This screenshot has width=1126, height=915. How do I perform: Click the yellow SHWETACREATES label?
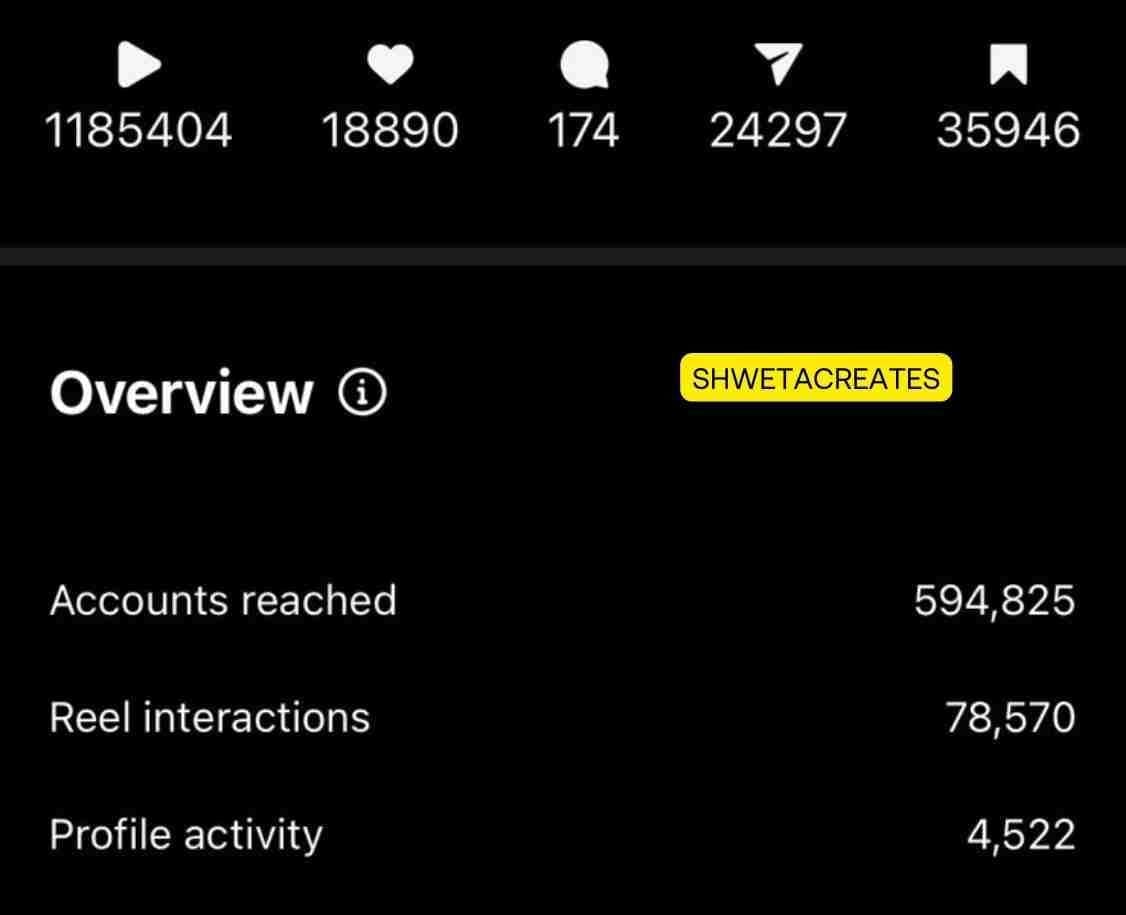click(816, 378)
